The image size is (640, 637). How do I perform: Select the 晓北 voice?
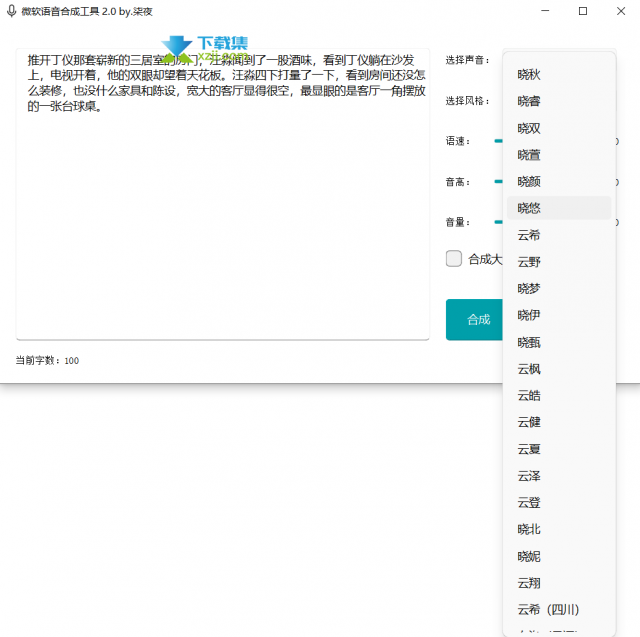point(559,530)
